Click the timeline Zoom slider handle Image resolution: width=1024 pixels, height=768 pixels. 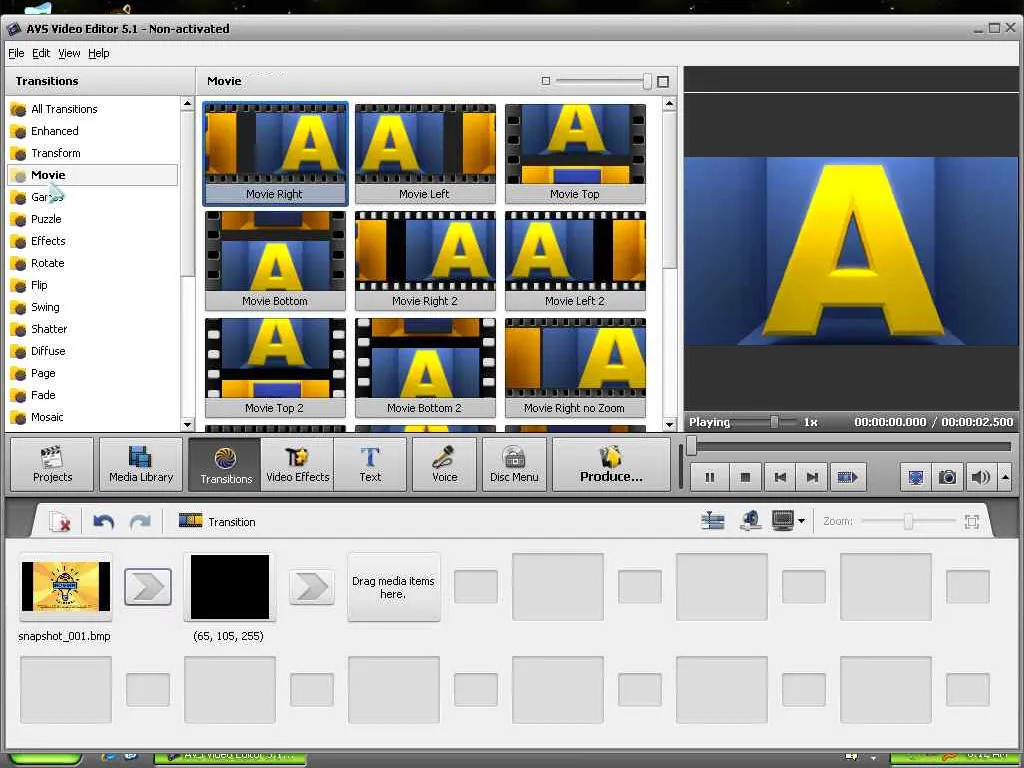click(908, 521)
